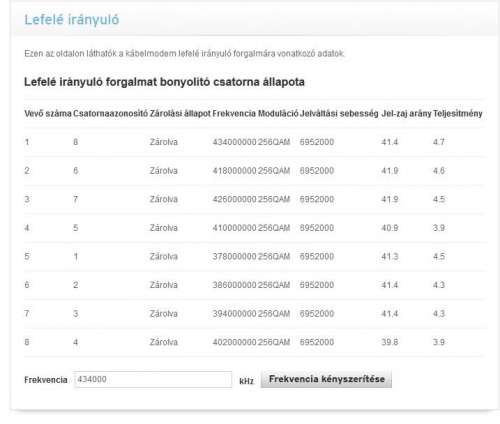Click the Frekvencia column header in table

click(x=234, y=114)
